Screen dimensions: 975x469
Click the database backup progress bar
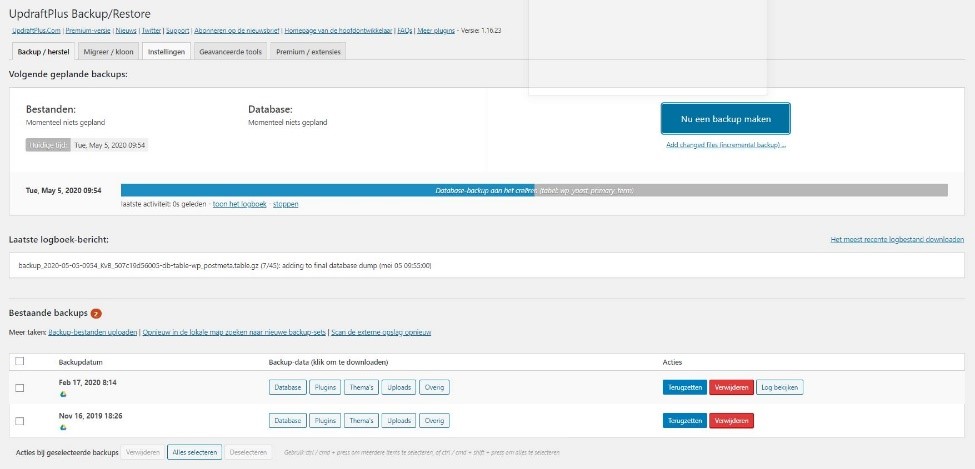pyautogui.click(x=534, y=190)
